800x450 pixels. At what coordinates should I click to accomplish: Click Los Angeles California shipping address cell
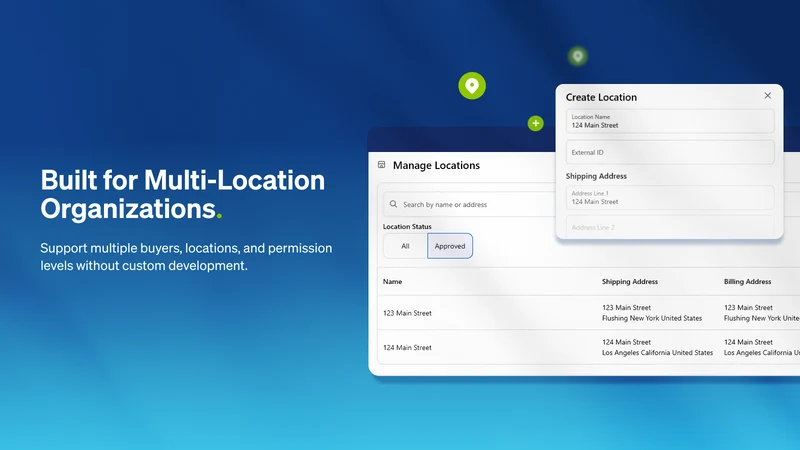click(x=657, y=347)
